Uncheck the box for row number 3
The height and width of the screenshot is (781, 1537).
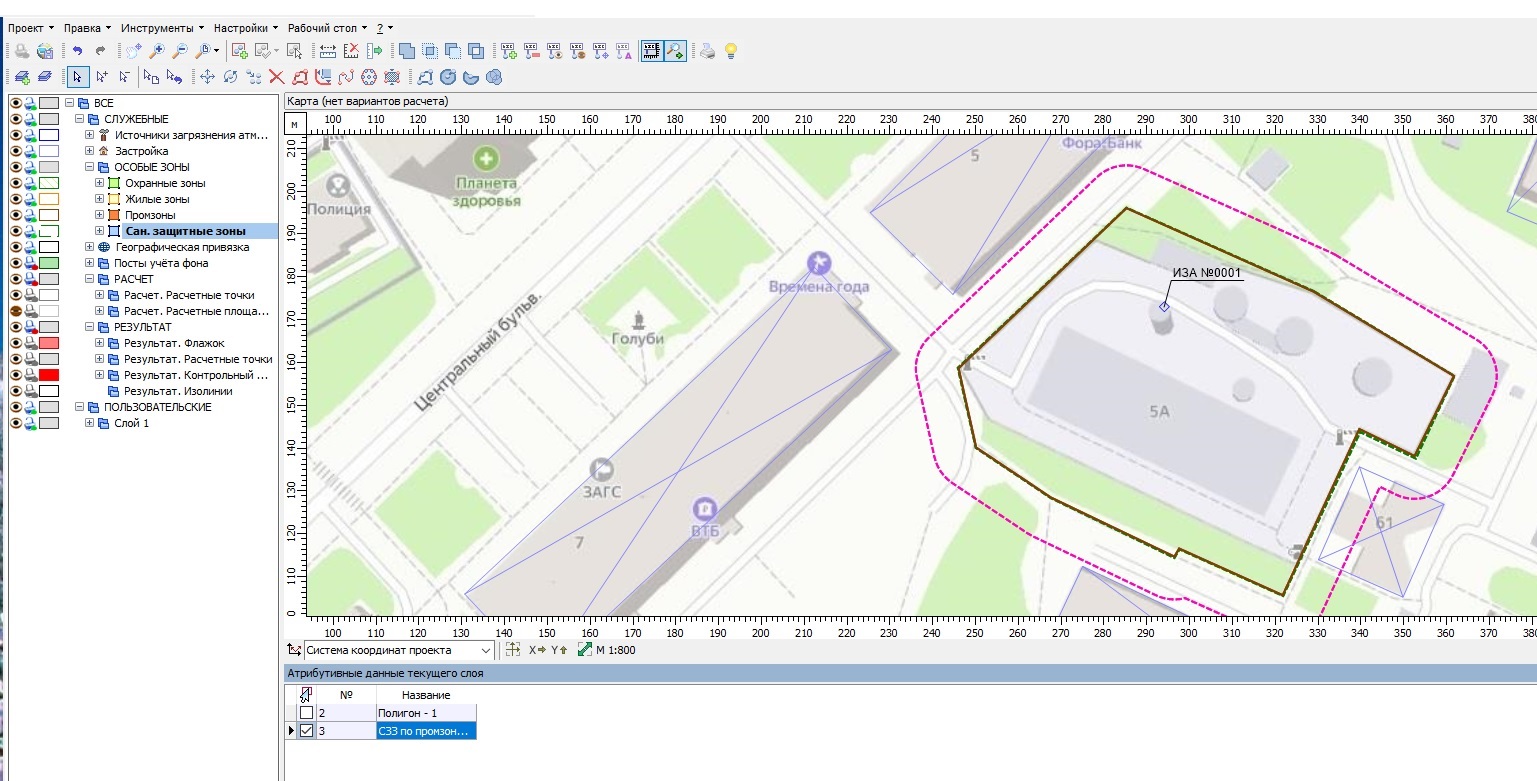coord(306,731)
